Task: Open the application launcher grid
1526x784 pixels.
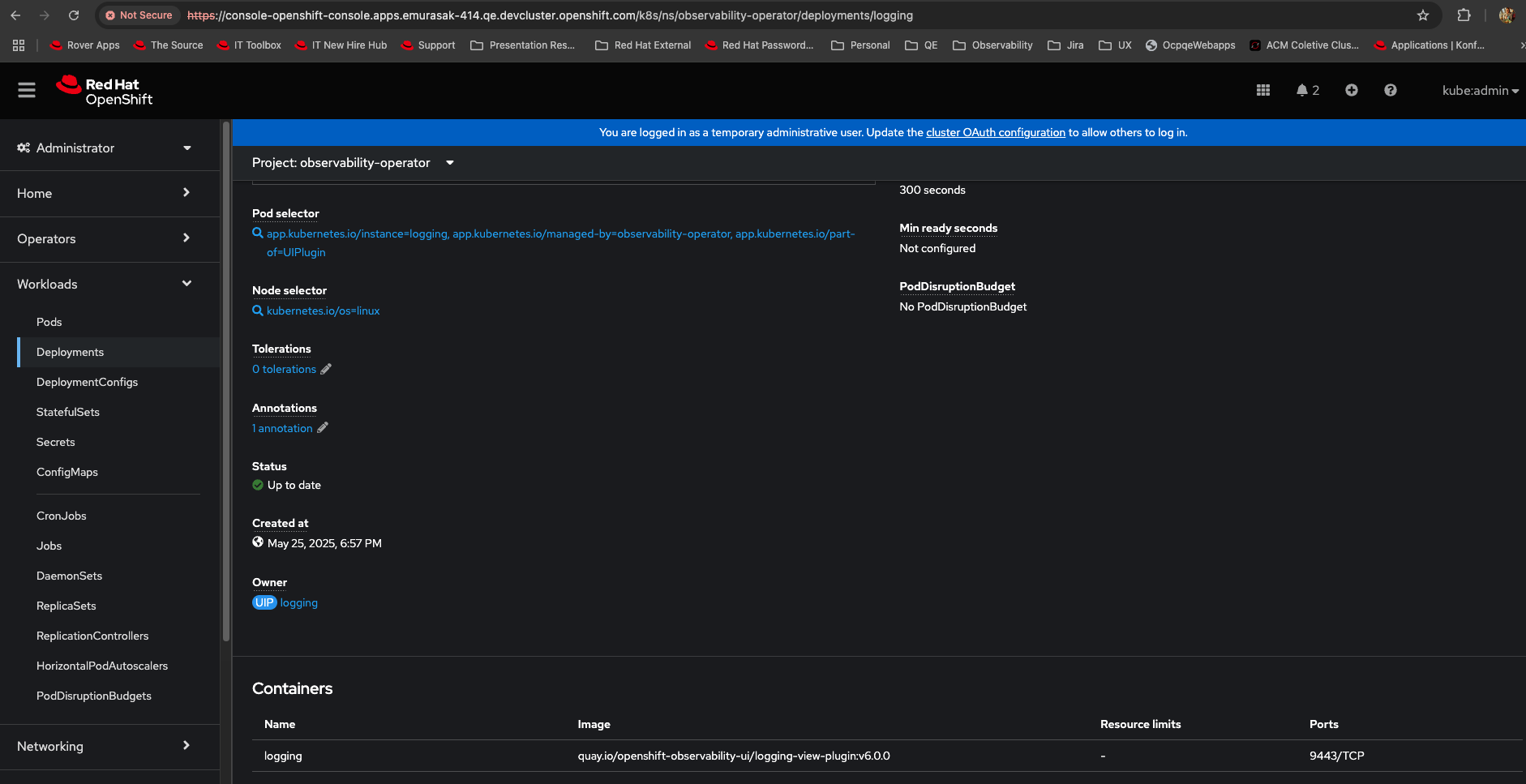Action: (1263, 90)
